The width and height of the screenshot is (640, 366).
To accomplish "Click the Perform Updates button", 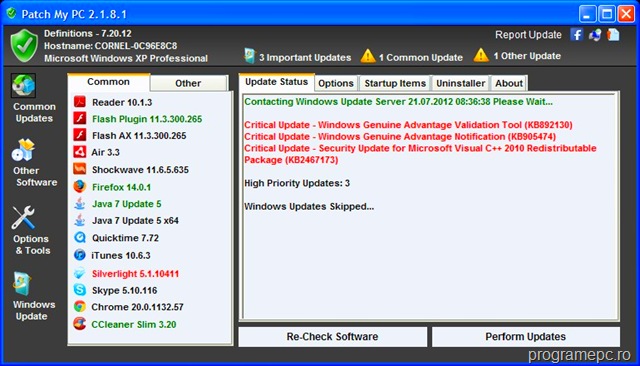I will (x=526, y=337).
